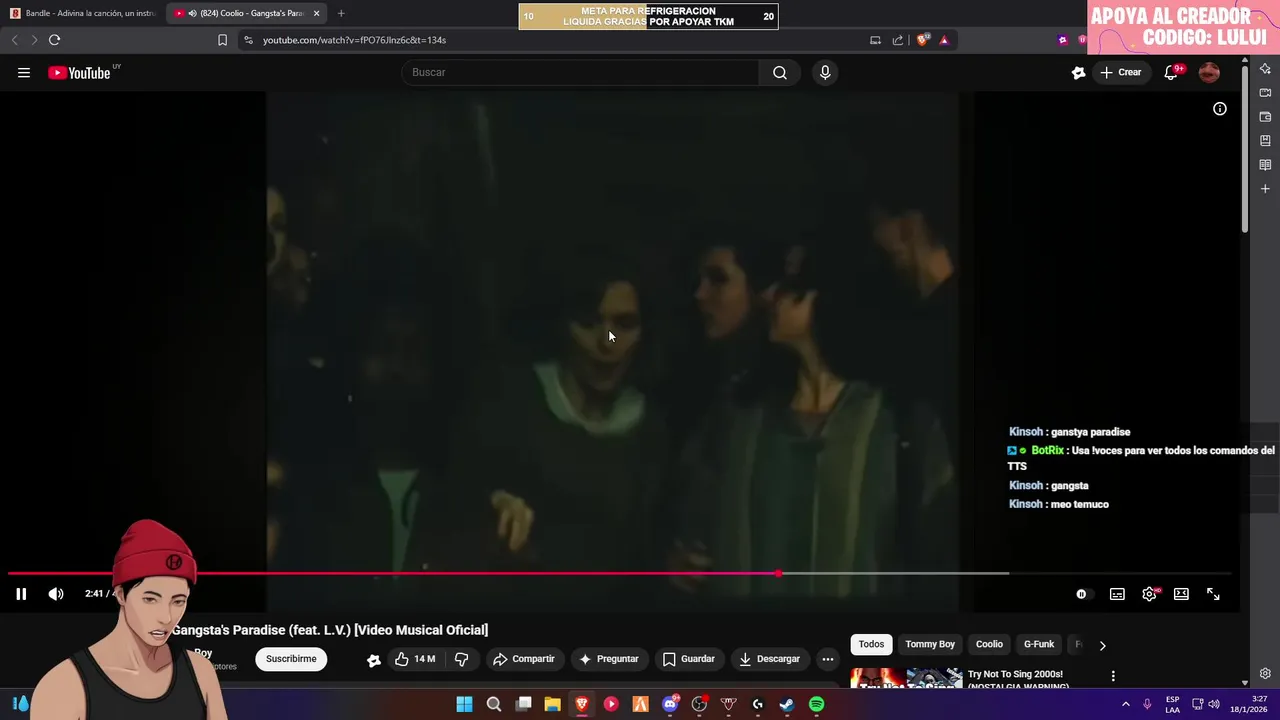The width and height of the screenshot is (1280, 720).
Task: Open the YouTube hamburger guide menu
Action: click(x=24, y=72)
